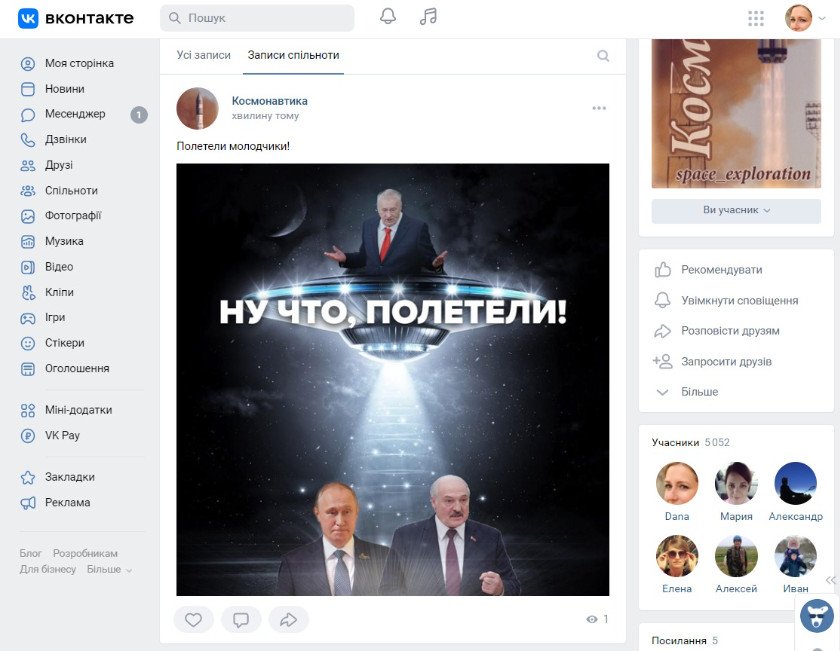Open the post options three-dots menu
This screenshot has width=840, height=651.
coord(599,108)
